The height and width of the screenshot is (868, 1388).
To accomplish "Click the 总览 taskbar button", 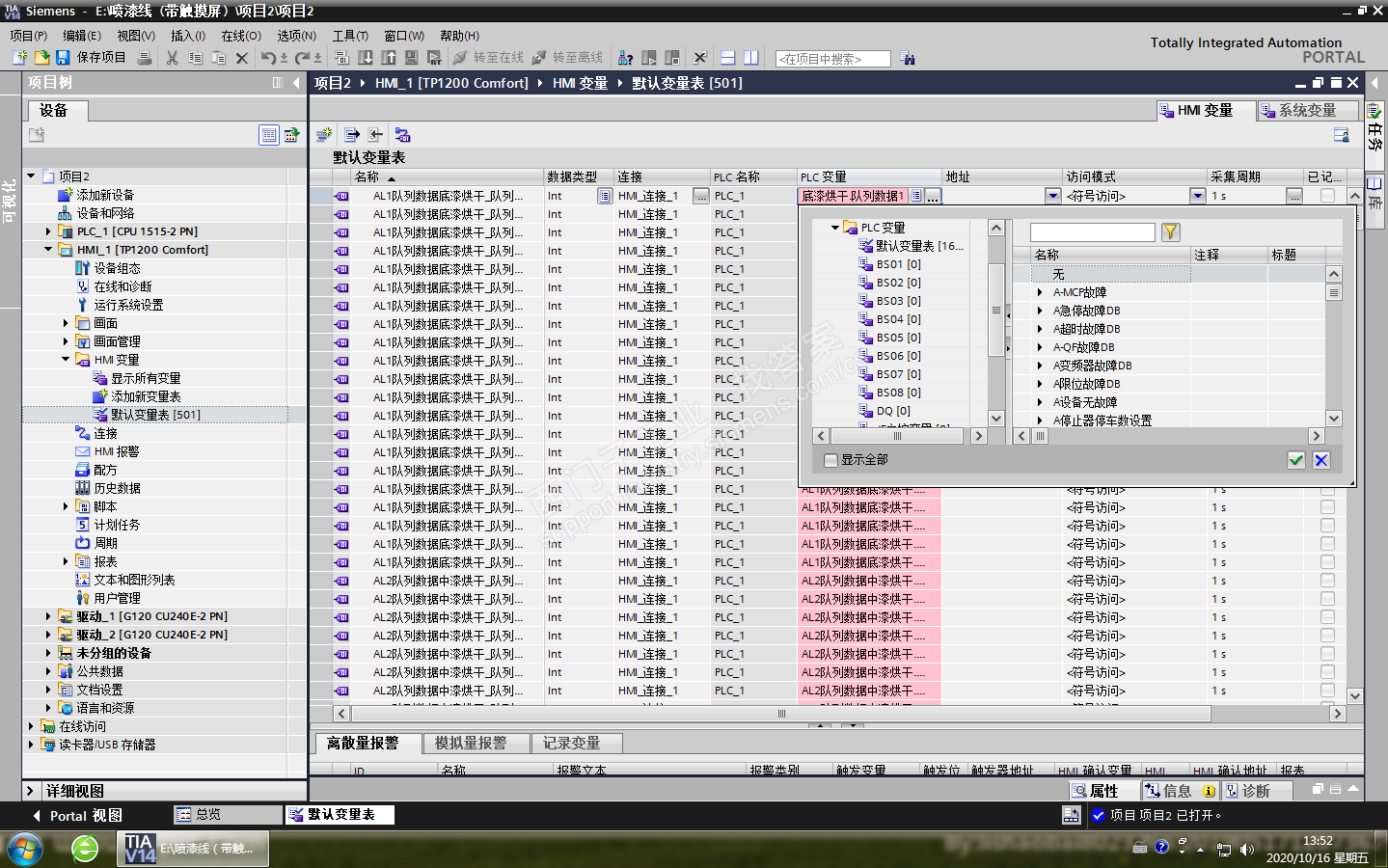I will point(228,815).
